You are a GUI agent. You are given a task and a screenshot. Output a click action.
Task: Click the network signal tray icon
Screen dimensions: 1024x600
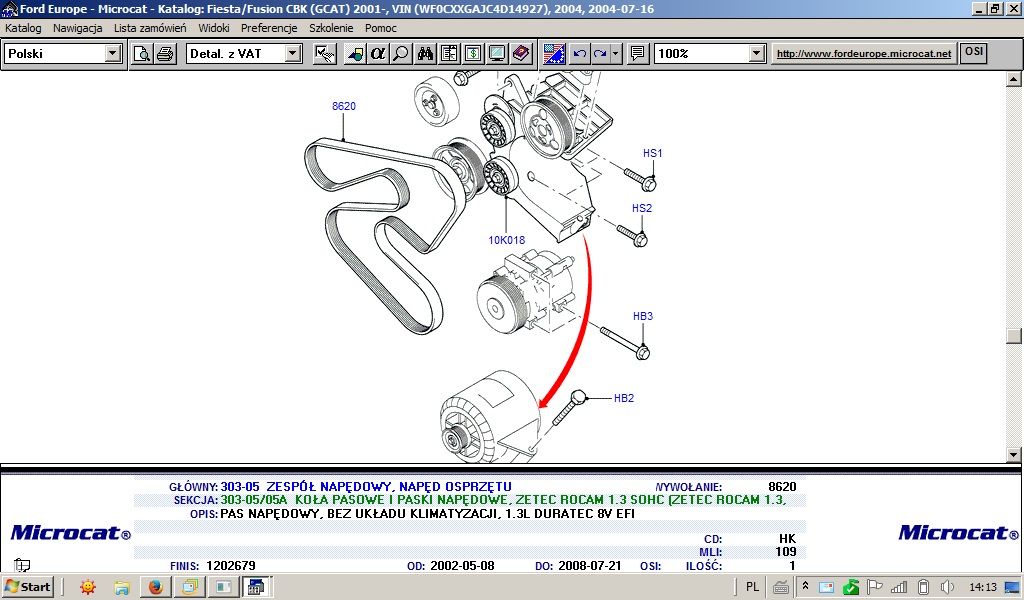point(899,587)
